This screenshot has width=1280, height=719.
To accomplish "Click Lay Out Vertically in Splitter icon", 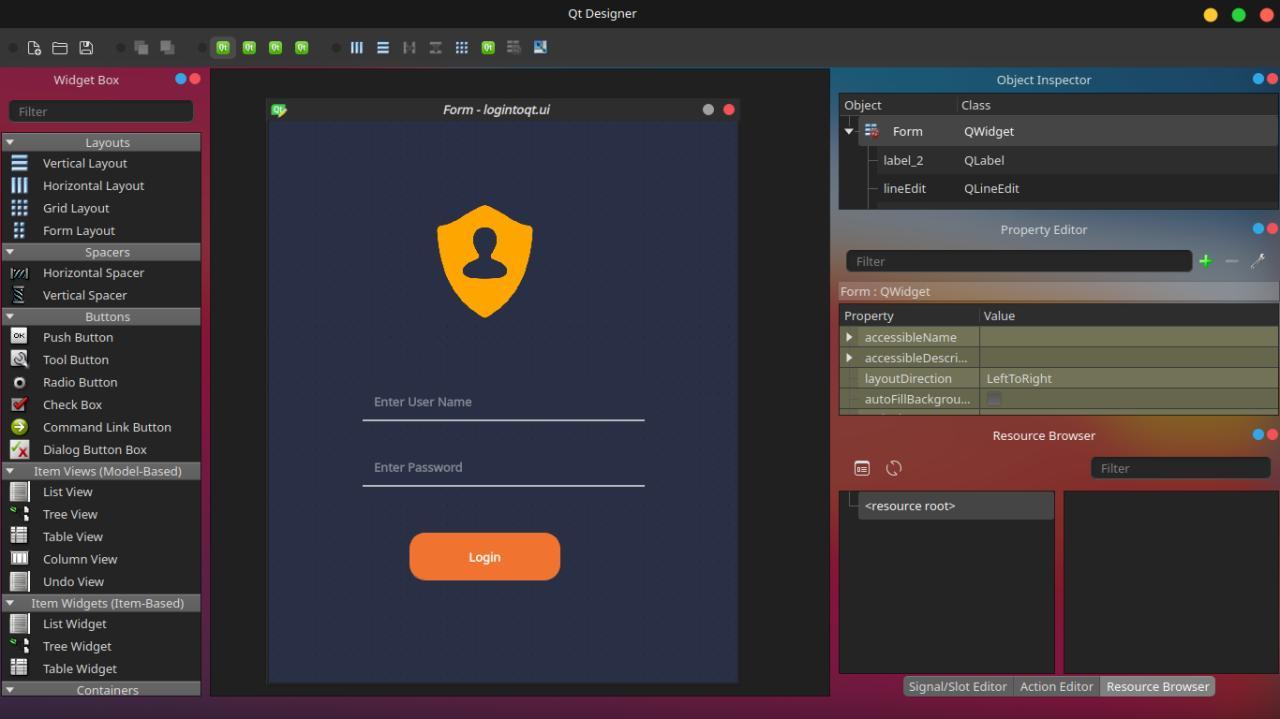I will tap(435, 47).
